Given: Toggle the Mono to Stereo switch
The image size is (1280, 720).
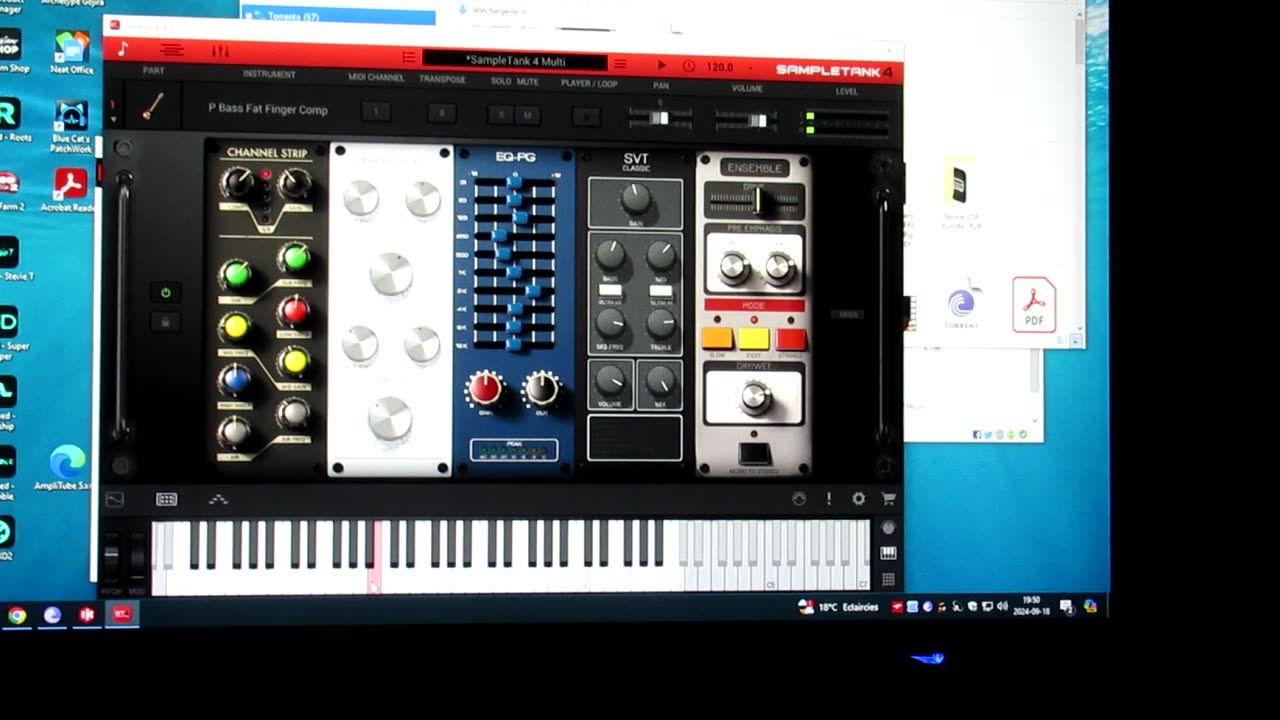Looking at the screenshot, I should click(755, 453).
